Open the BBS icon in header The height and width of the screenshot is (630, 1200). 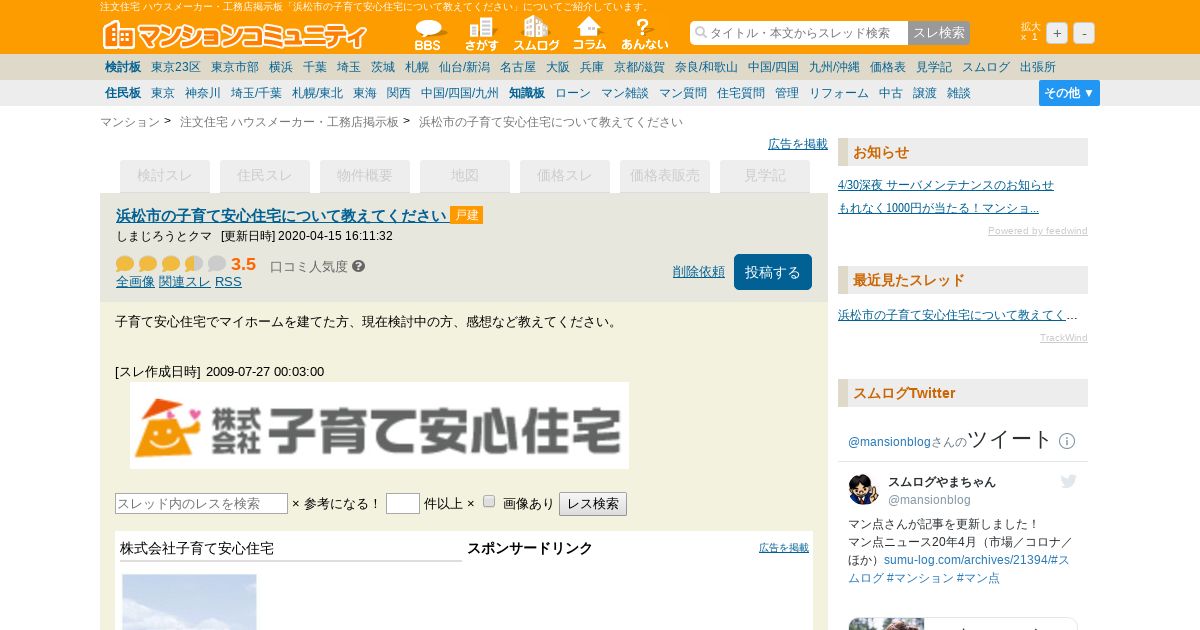point(428,34)
